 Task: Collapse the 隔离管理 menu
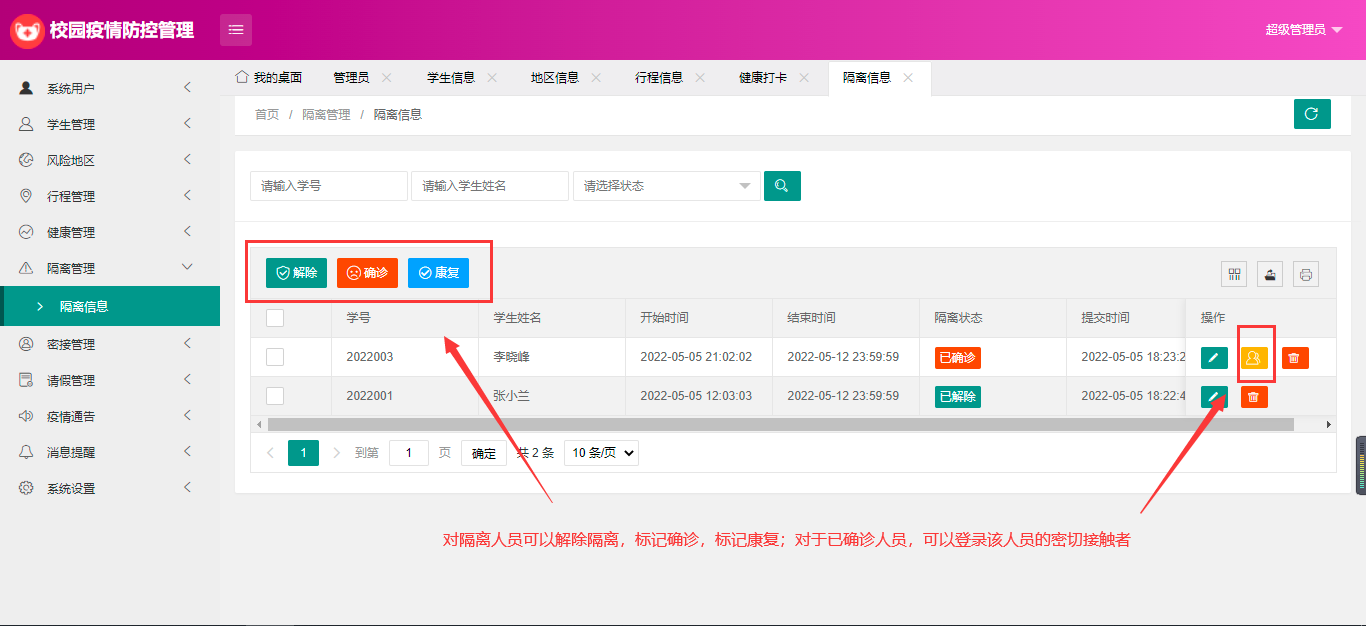tap(187, 268)
